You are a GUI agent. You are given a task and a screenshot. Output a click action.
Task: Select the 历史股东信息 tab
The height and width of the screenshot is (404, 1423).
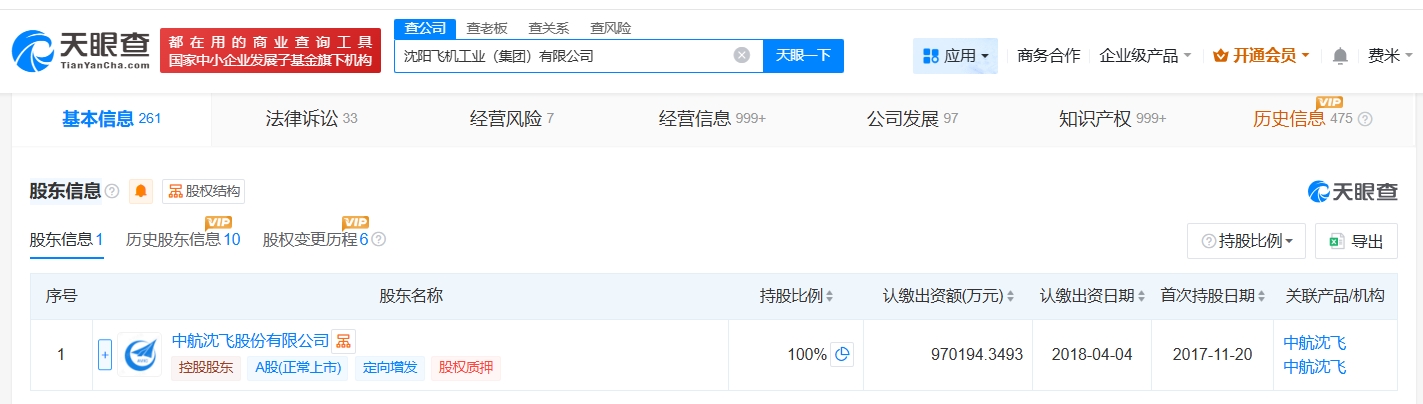(182, 240)
